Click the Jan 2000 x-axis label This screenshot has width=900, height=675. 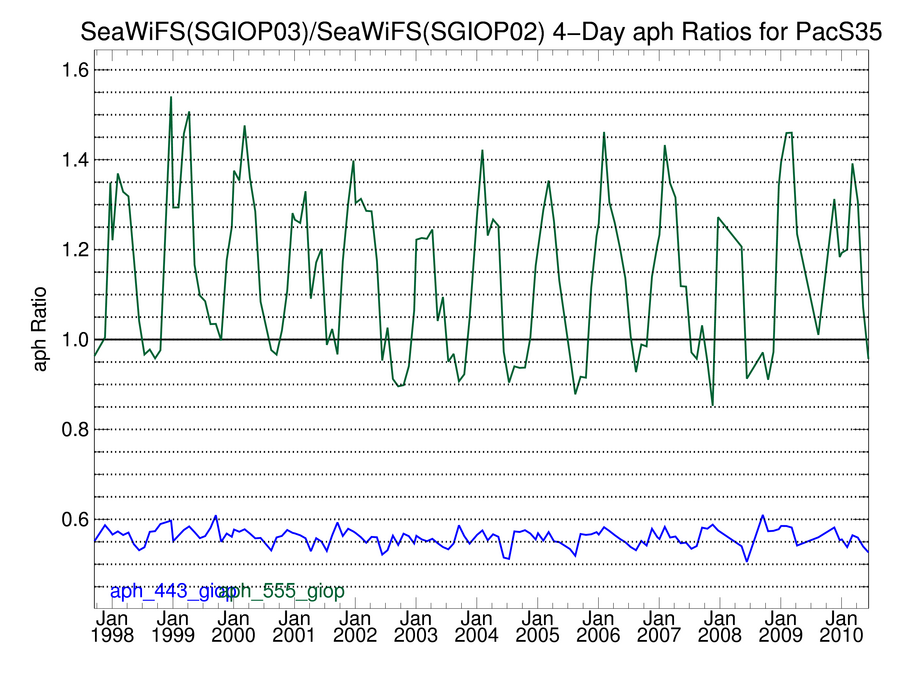[234, 627]
